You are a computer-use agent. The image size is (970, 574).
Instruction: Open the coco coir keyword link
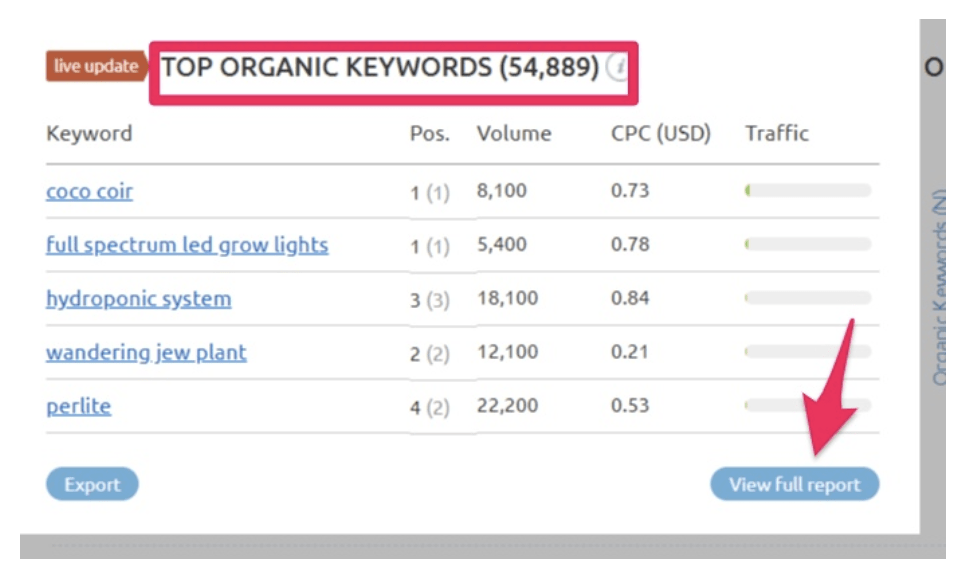[89, 191]
